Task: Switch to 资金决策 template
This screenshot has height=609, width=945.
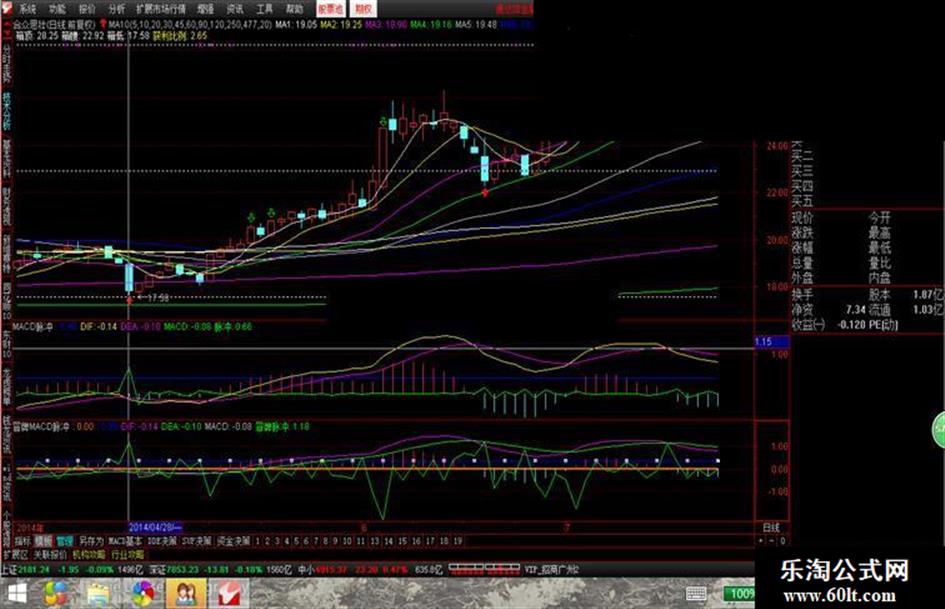Action: point(233,541)
